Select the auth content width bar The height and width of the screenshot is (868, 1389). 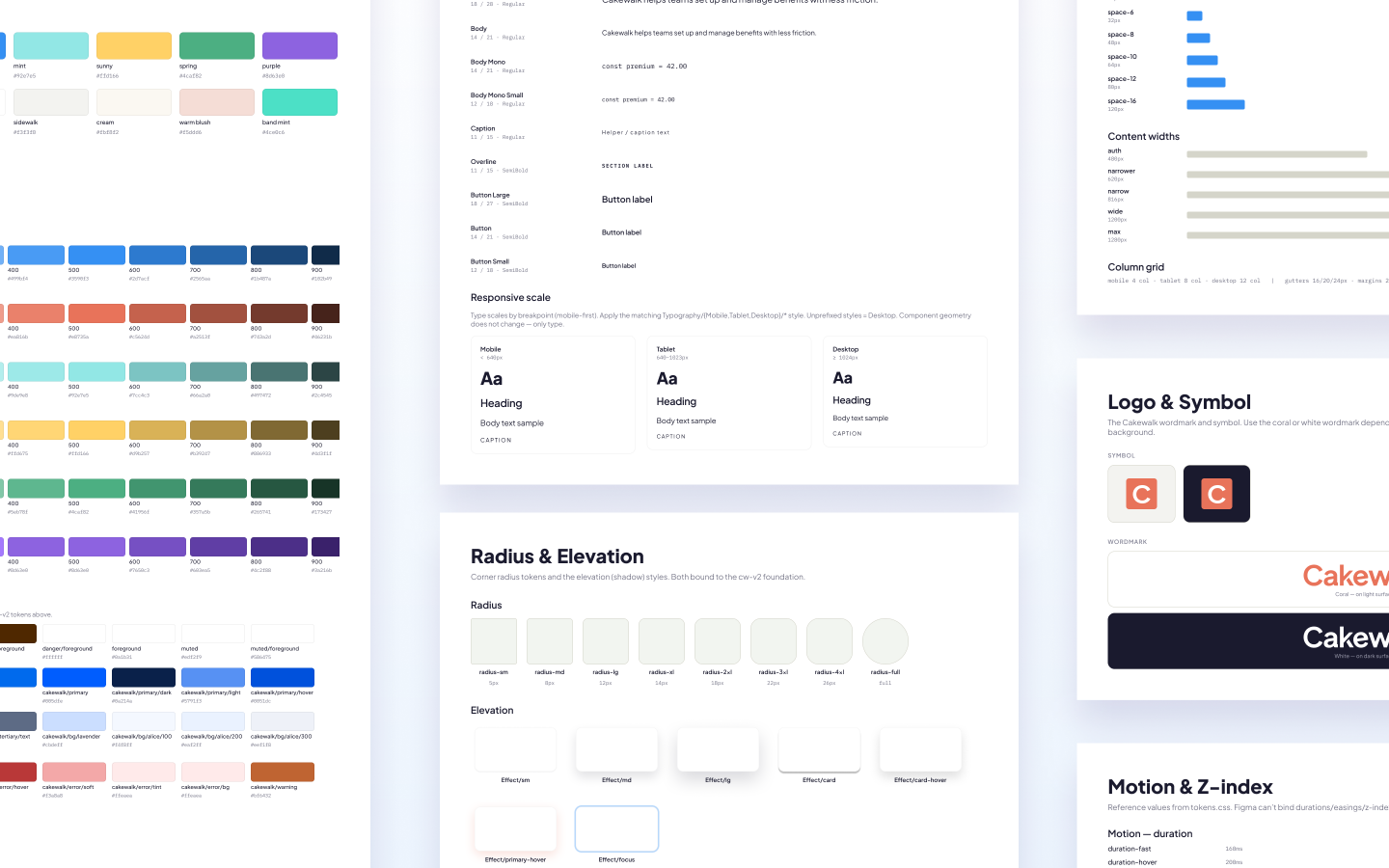pos(1276,154)
